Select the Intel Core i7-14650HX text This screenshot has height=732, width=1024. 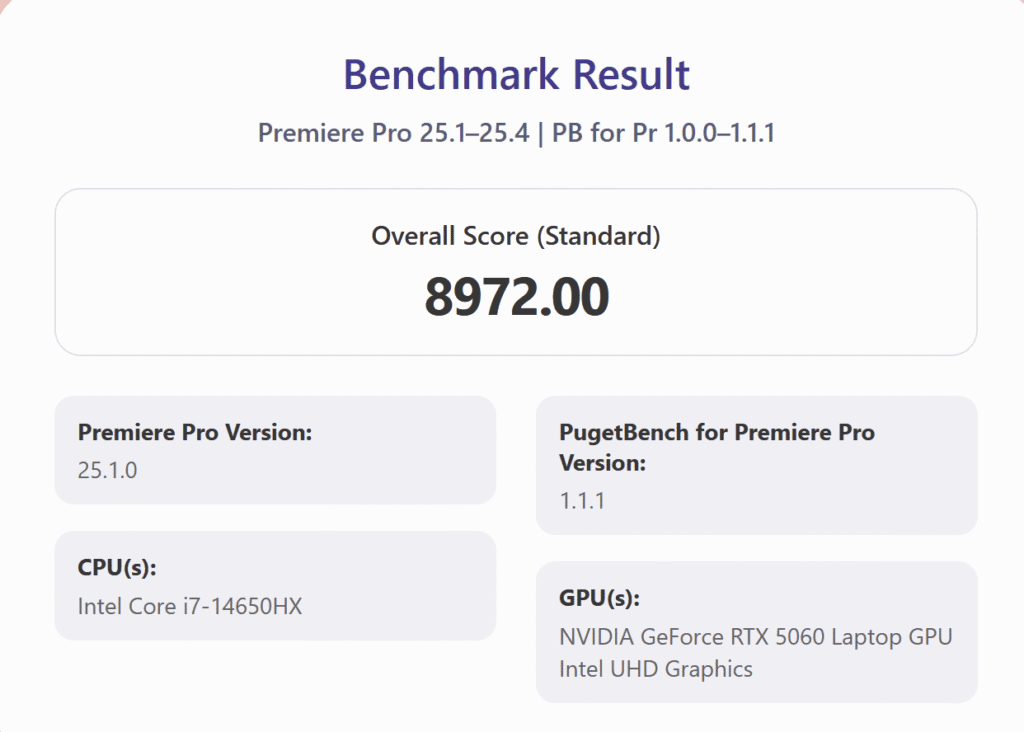tap(189, 605)
